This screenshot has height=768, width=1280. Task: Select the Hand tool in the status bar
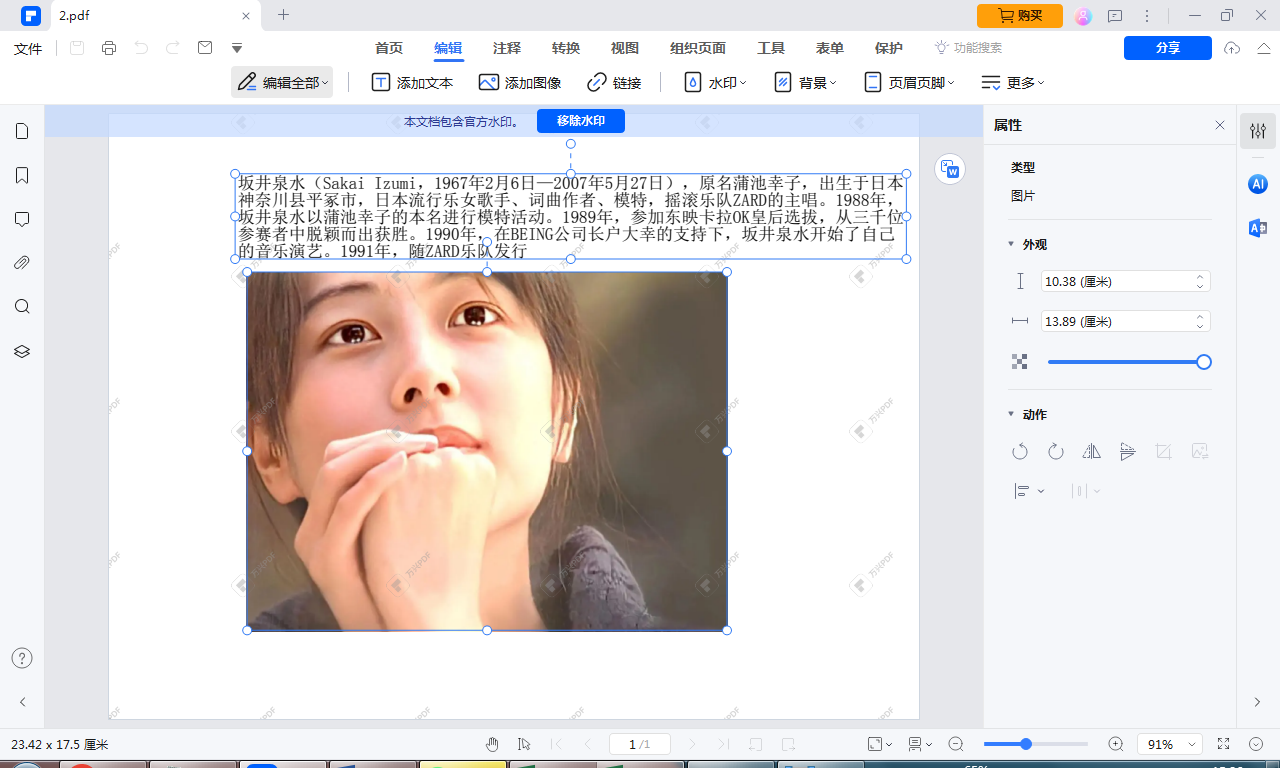(492, 744)
